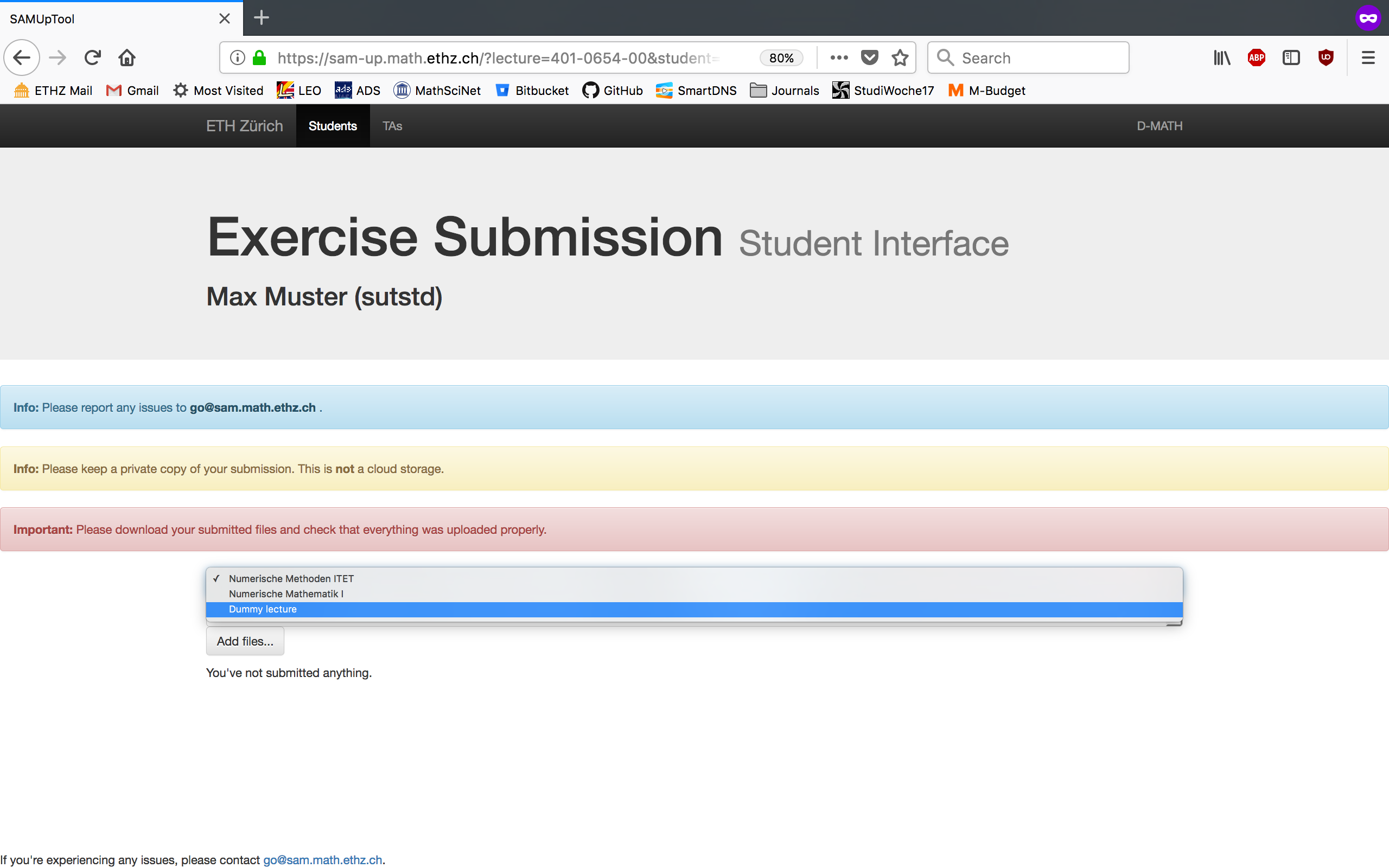Bookmark this page with the star
The image size is (1389, 868).
900,58
